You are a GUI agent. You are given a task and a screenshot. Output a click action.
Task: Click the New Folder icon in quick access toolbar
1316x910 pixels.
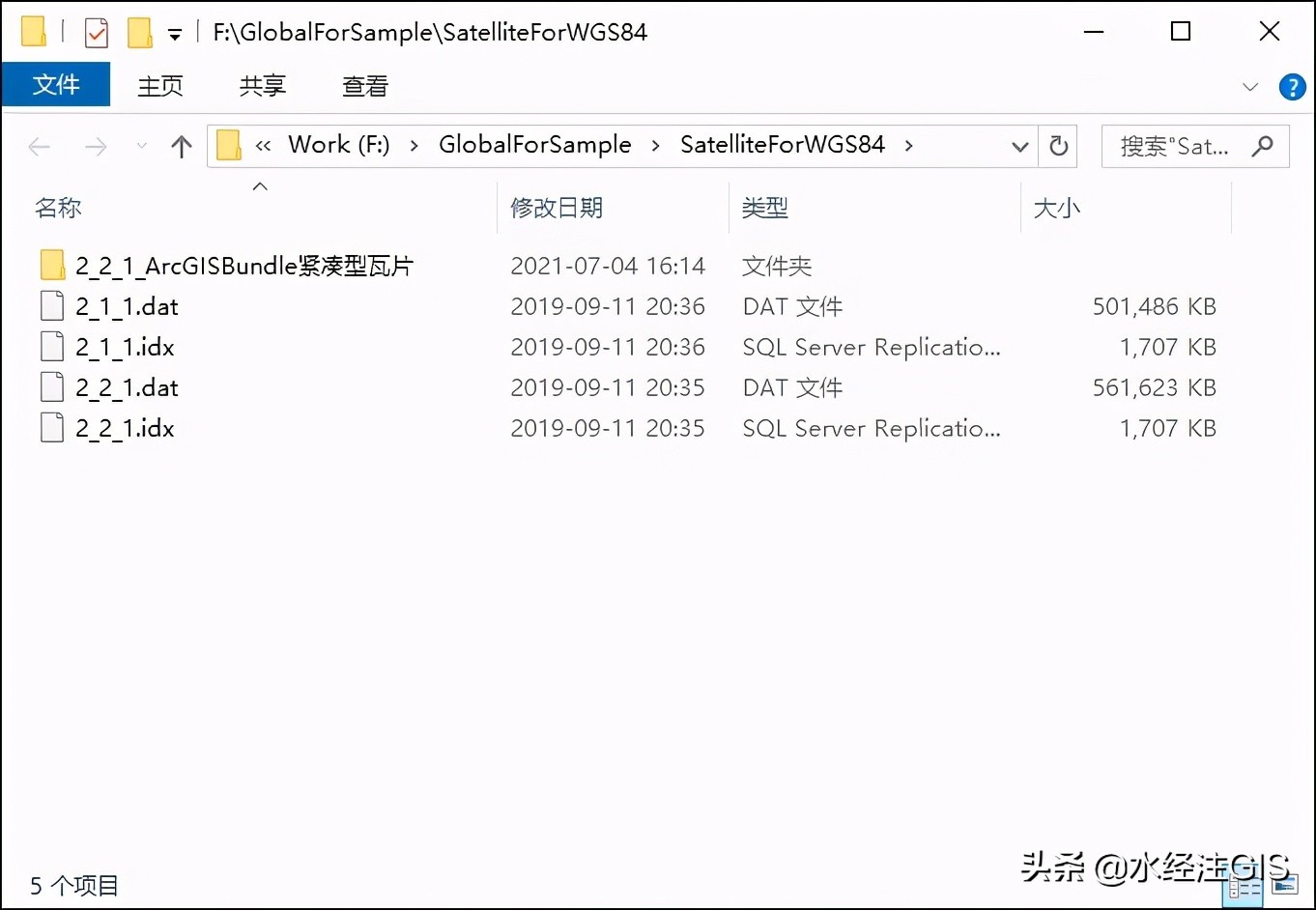click(x=140, y=33)
